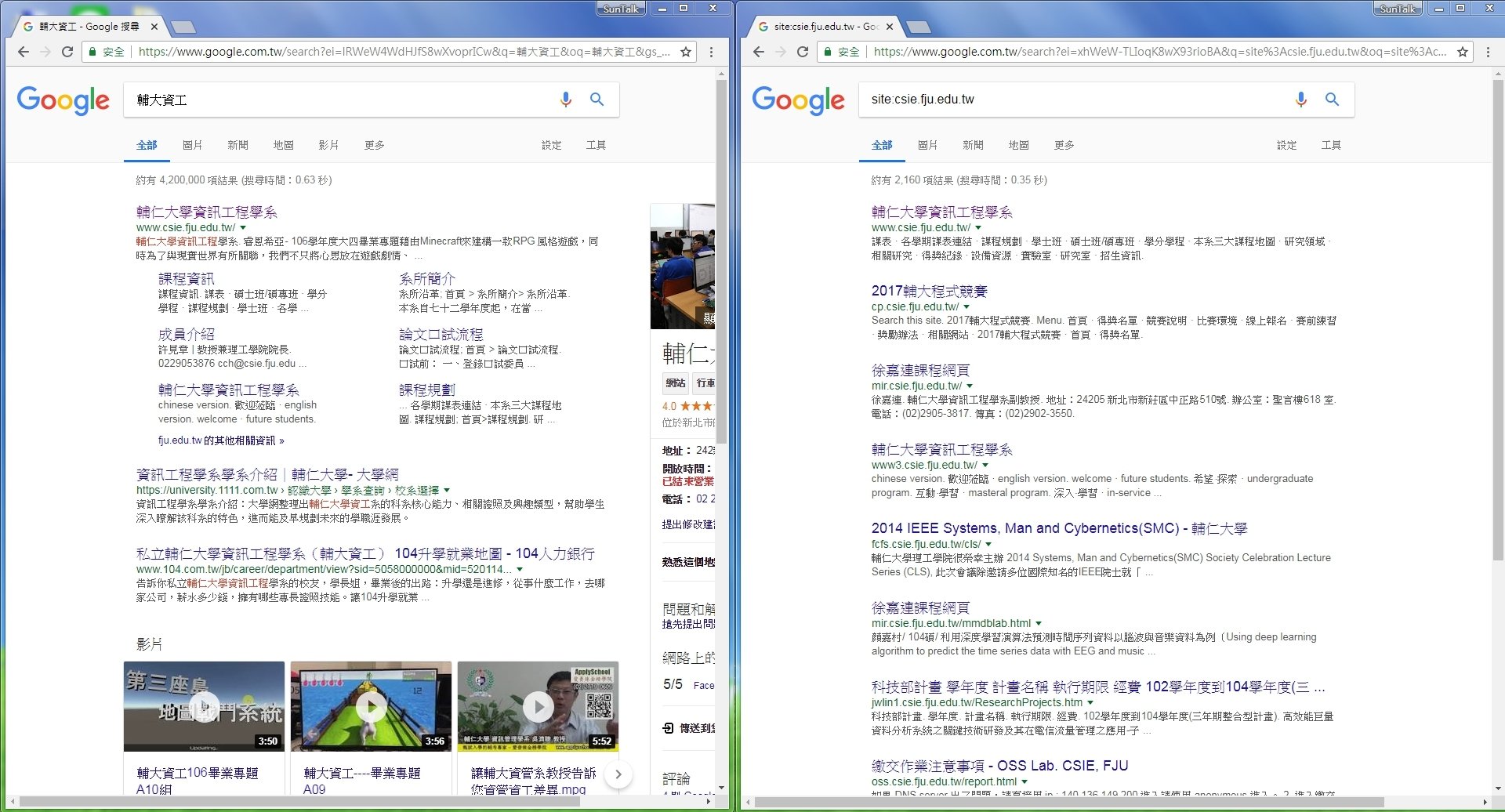This screenshot has width=1505, height=812.
Task: Click the Google logo in right window
Action: click(x=799, y=100)
